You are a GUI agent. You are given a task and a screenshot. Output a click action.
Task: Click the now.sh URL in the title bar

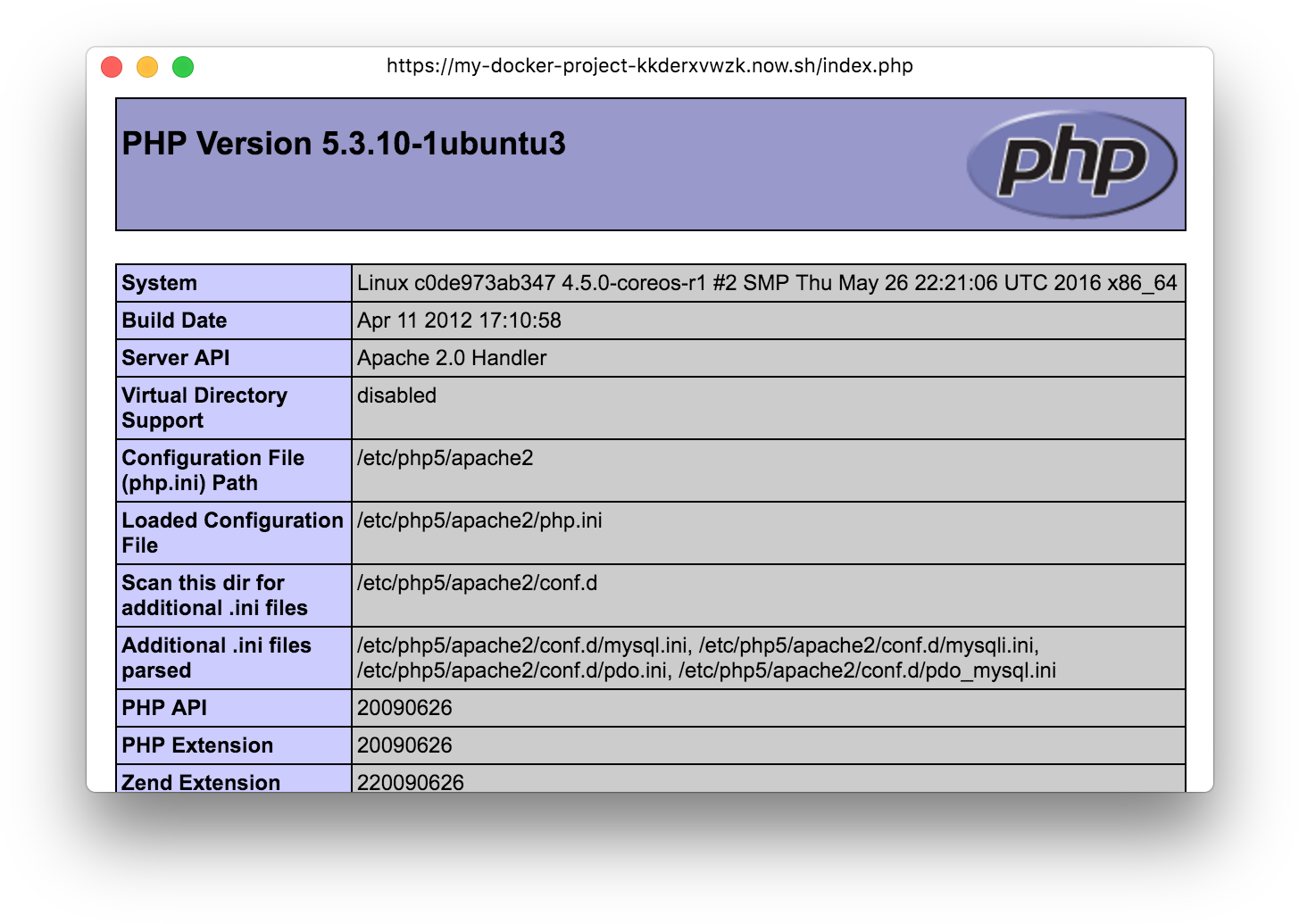pos(649,66)
